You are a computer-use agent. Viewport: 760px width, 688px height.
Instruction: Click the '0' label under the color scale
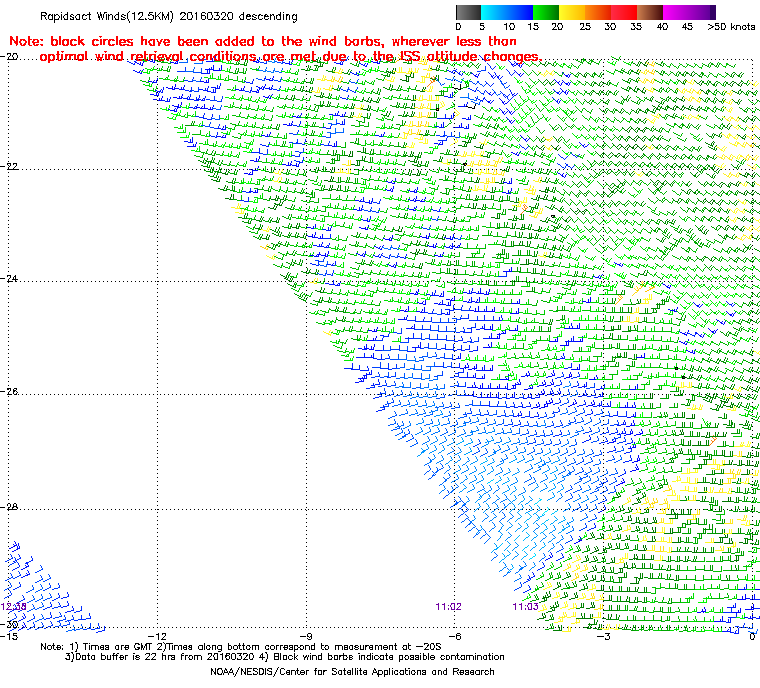point(458,27)
